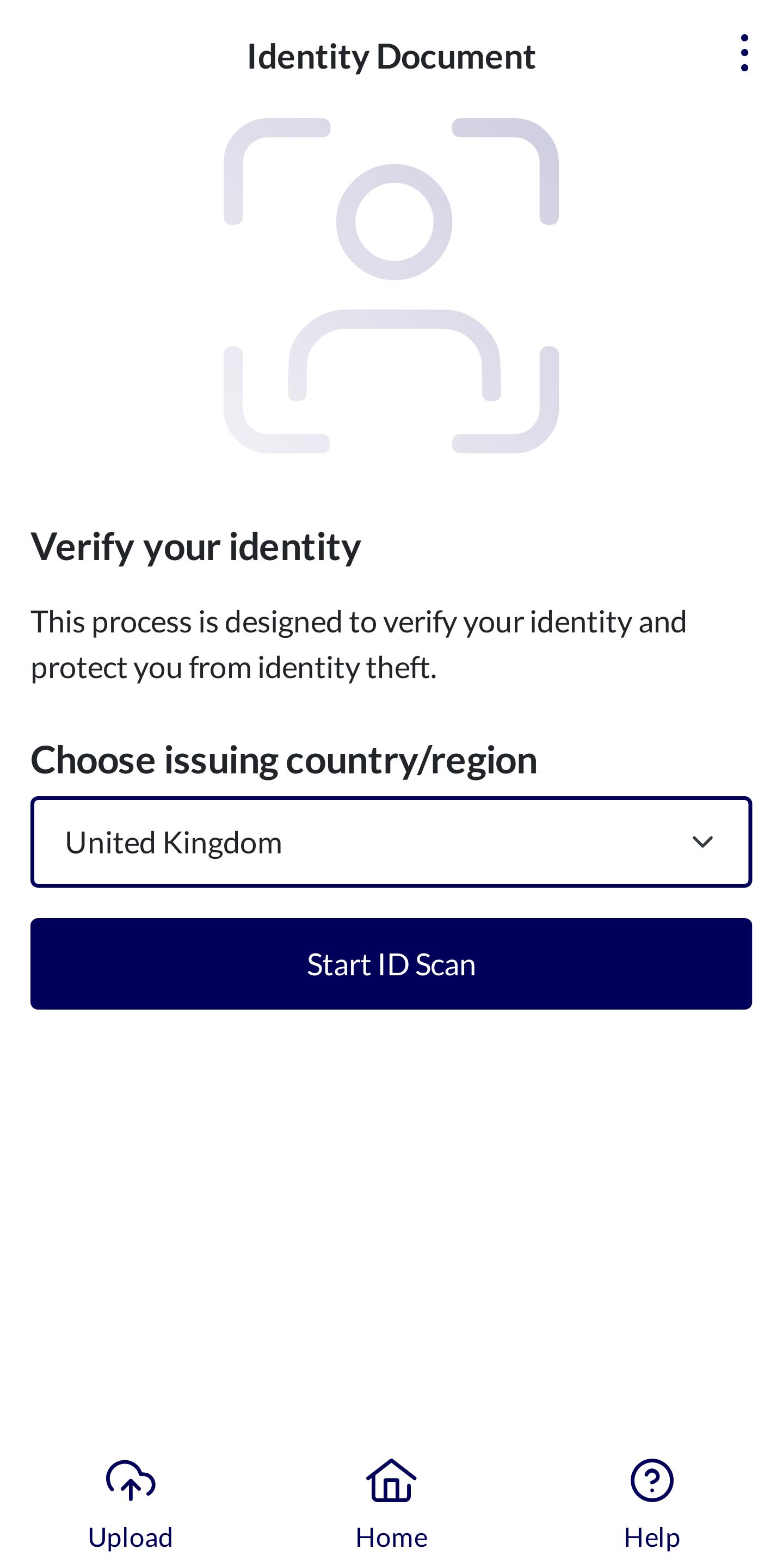Tap the house Home icon

pyautogui.click(x=391, y=1480)
